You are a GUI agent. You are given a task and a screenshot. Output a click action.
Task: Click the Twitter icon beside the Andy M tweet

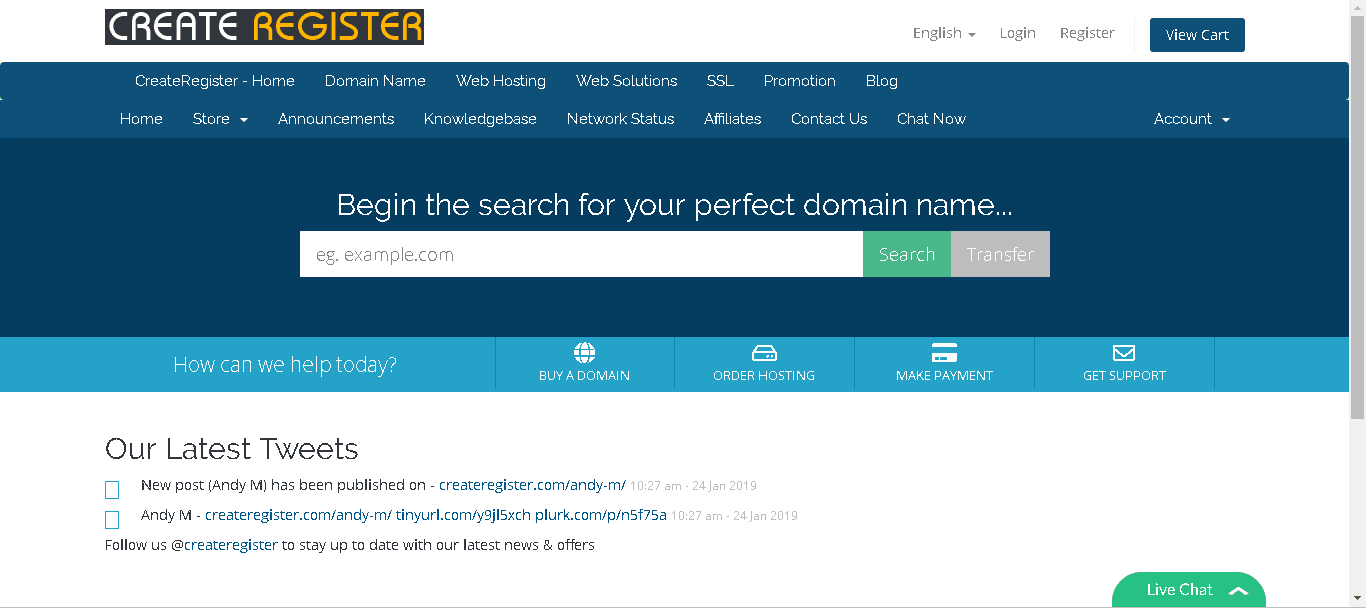click(x=112, y=520)
